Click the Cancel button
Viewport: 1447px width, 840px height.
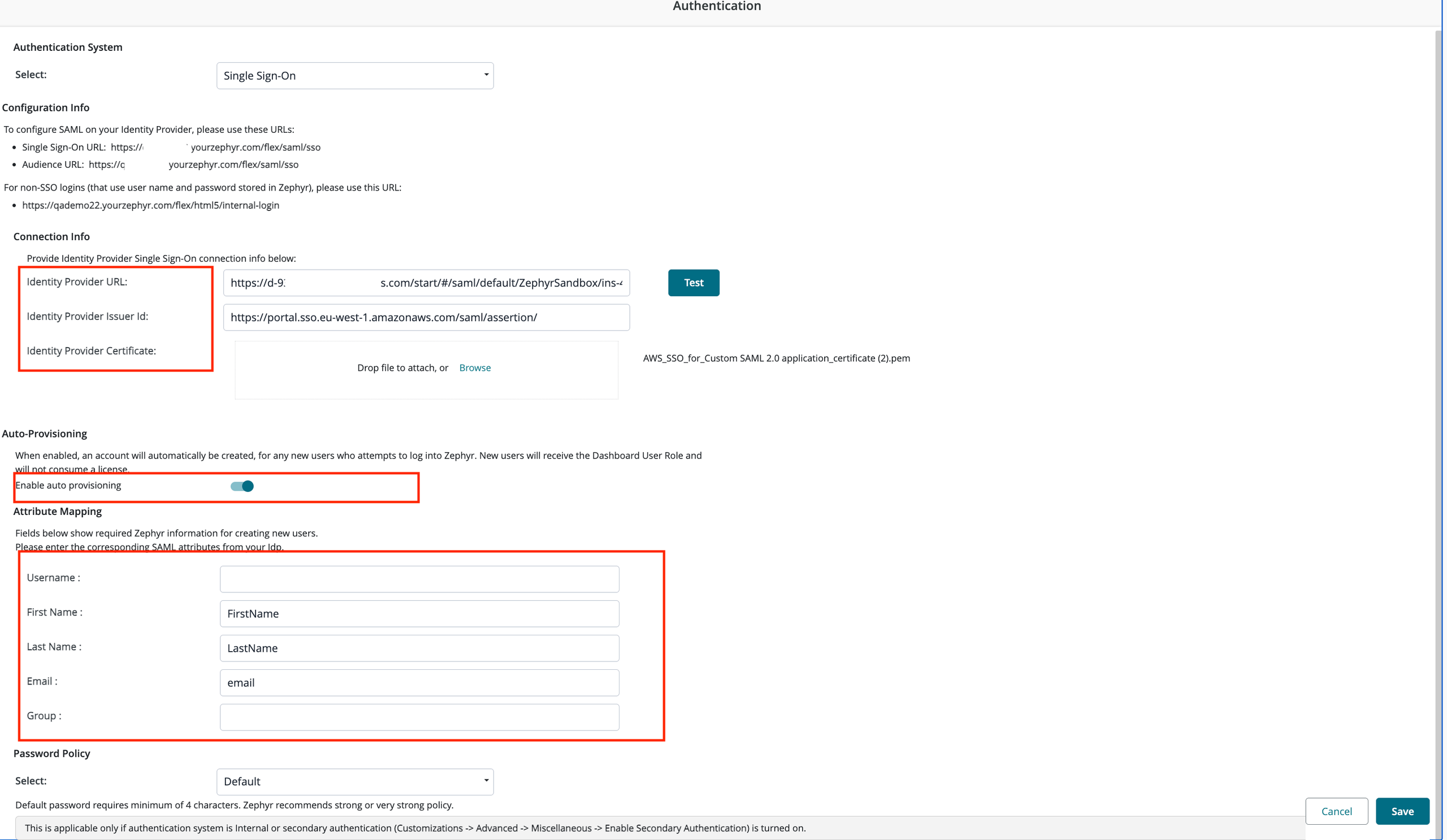pyautogui.click(x=1336, y=811)
